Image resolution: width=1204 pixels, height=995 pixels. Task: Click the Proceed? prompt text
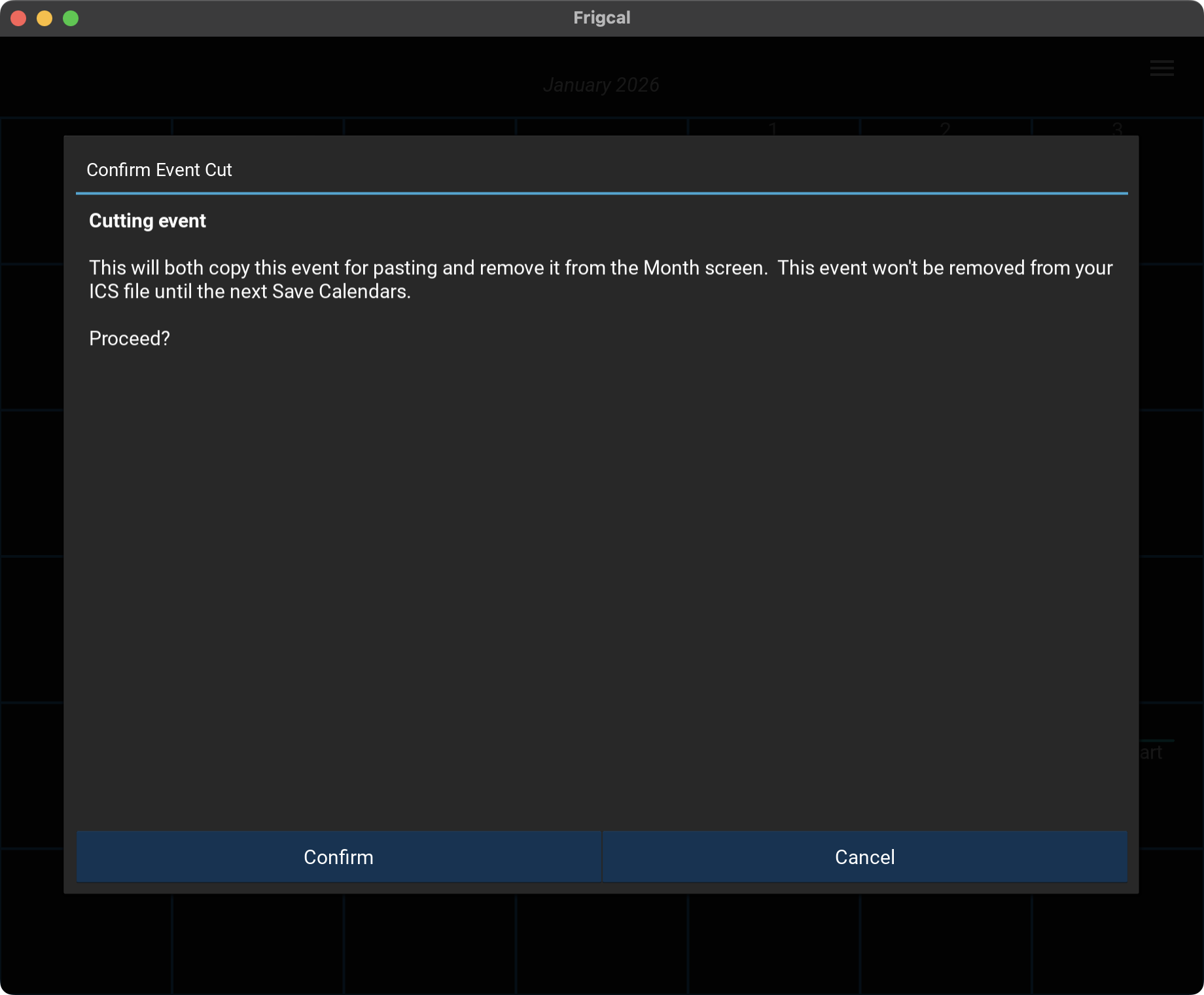point(130,338)
